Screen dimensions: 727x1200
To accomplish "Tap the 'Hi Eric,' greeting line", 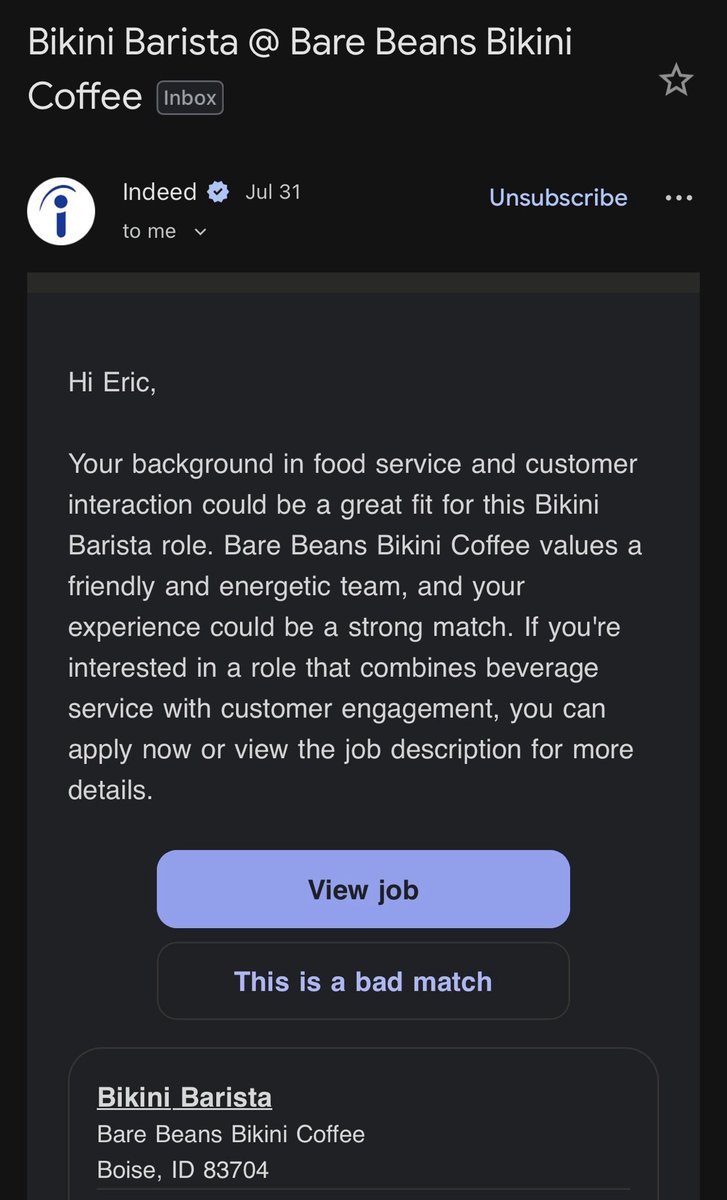I will pos(112,382).
